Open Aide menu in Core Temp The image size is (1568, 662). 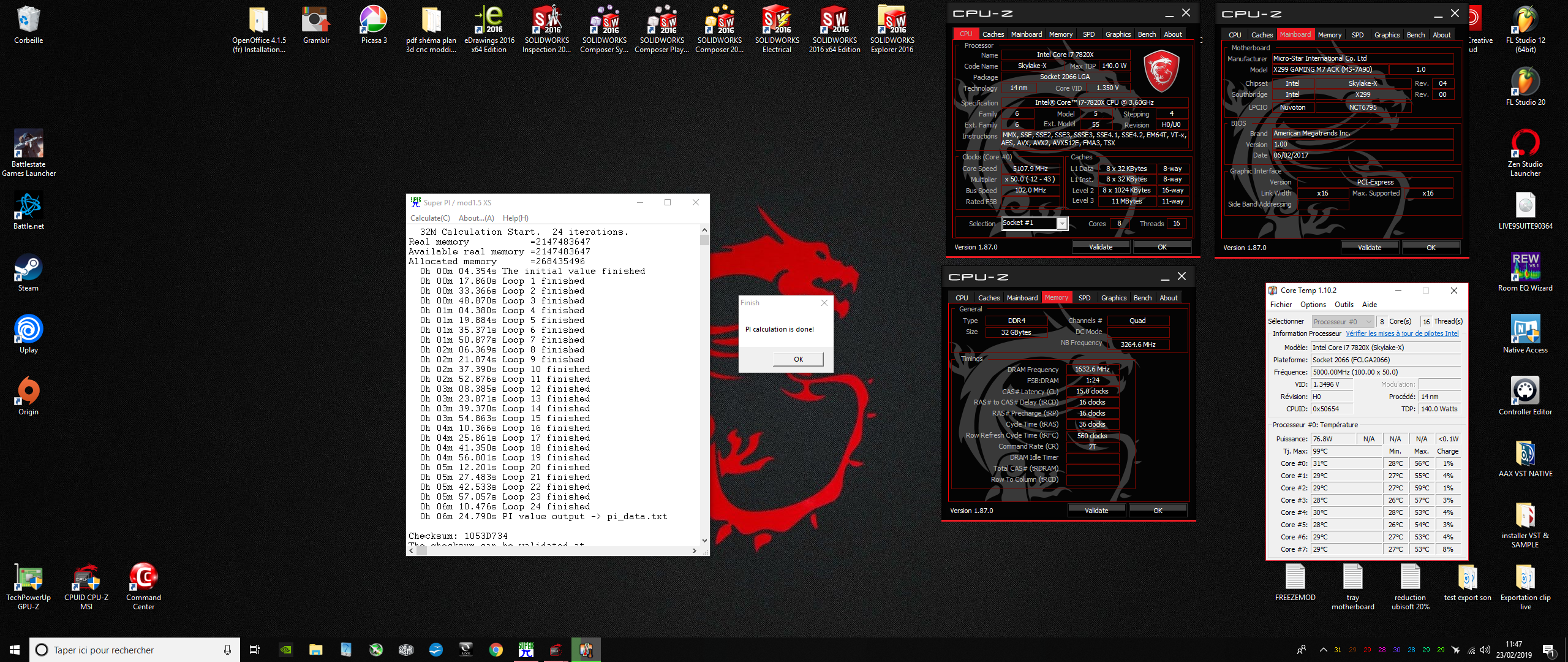click(1370, 305)
